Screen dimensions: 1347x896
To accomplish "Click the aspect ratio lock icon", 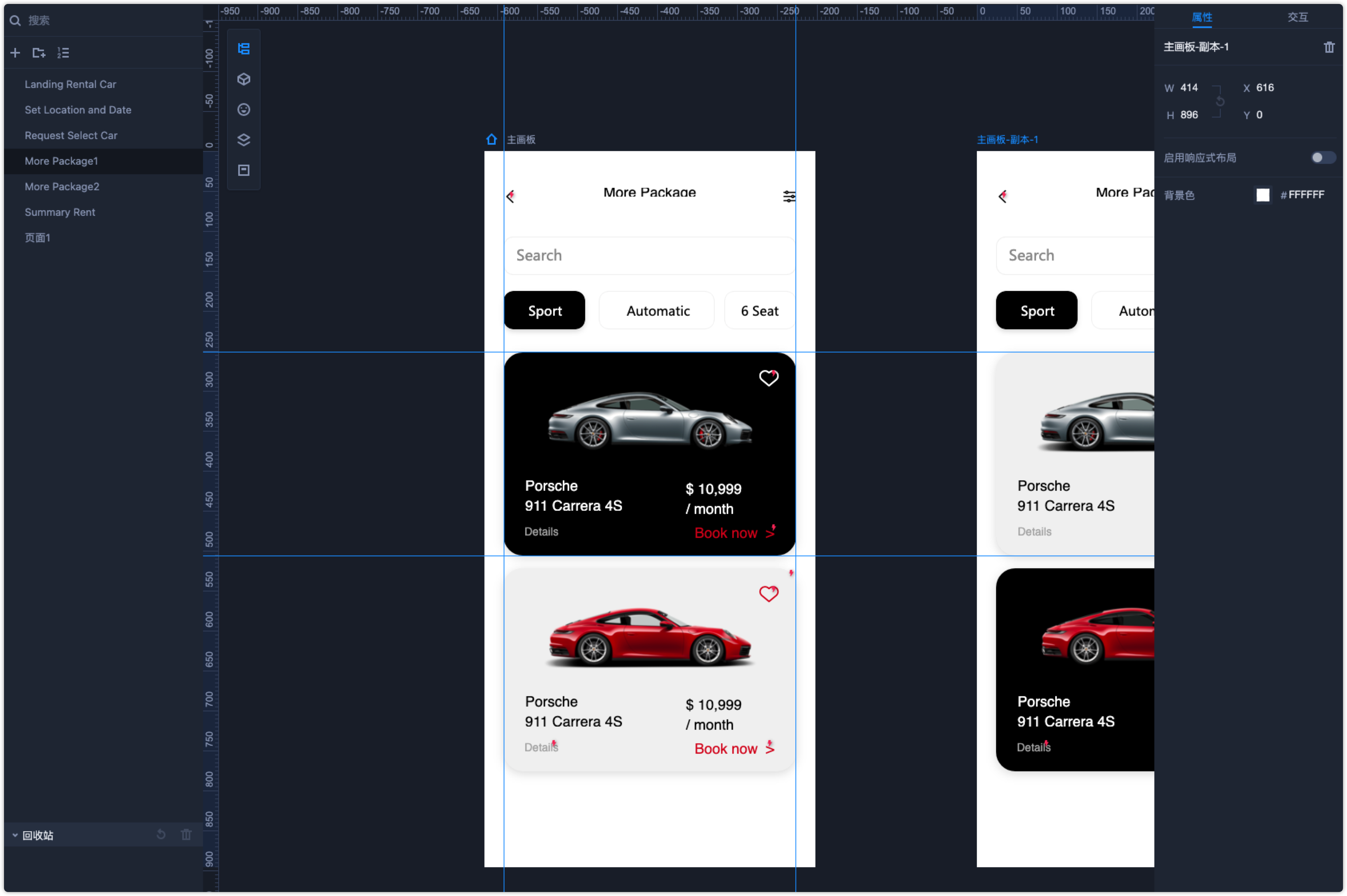I will click(x=1219, y=101).
